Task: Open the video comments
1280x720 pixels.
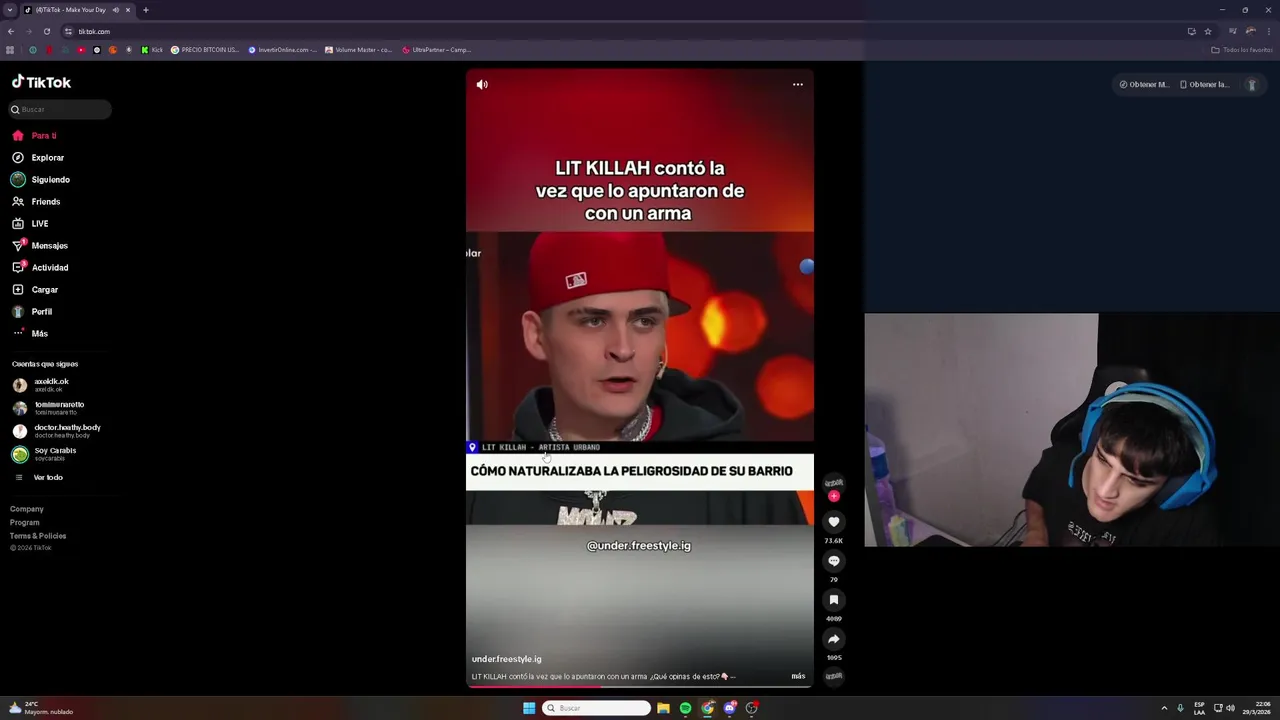Action: (833, 560)
